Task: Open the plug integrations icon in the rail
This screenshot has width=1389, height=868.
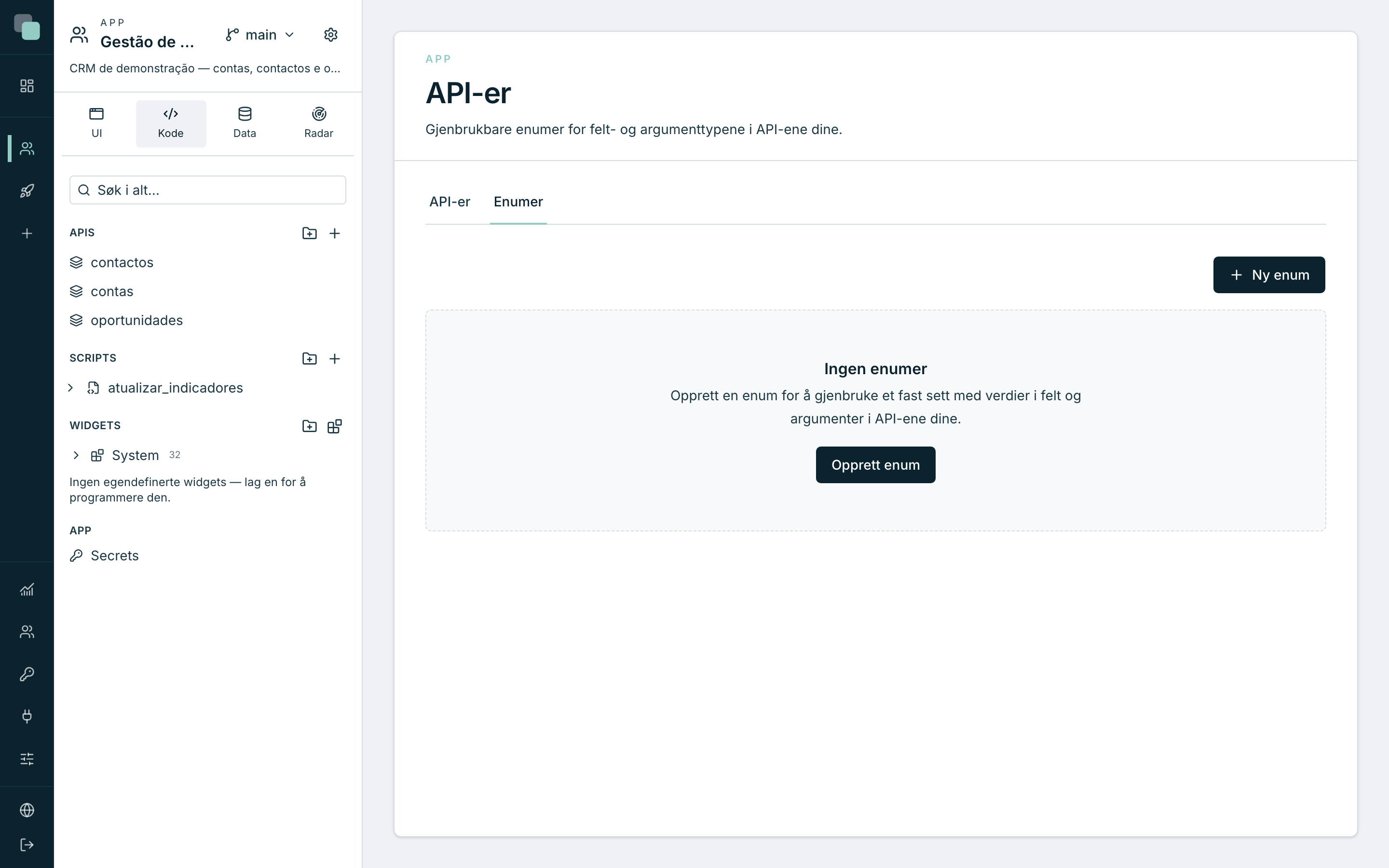Action: (x=27, y=716)
